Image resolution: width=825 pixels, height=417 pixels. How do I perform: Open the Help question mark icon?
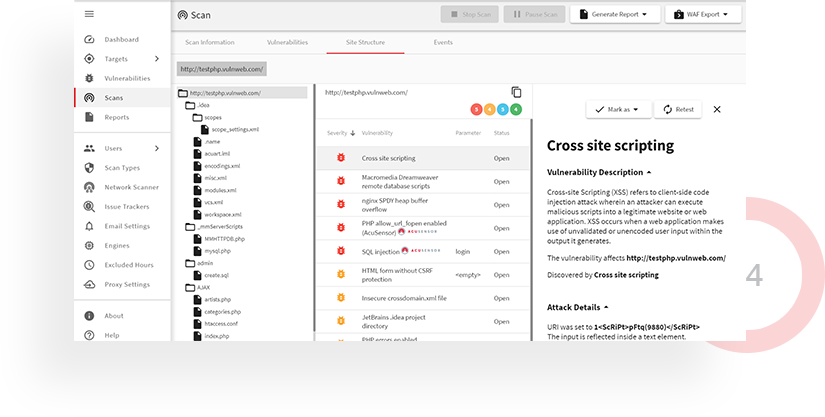click(x=89, y=335)
